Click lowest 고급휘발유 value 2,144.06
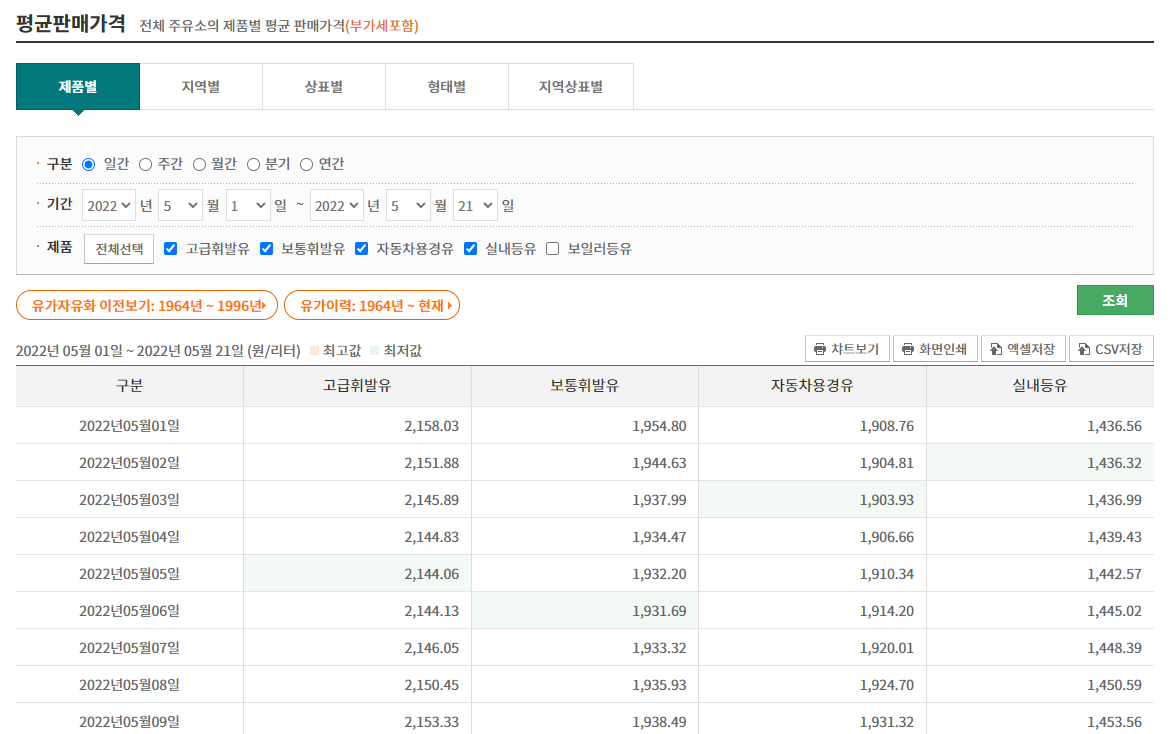The image size is (1175, 734). click(432, 574)
